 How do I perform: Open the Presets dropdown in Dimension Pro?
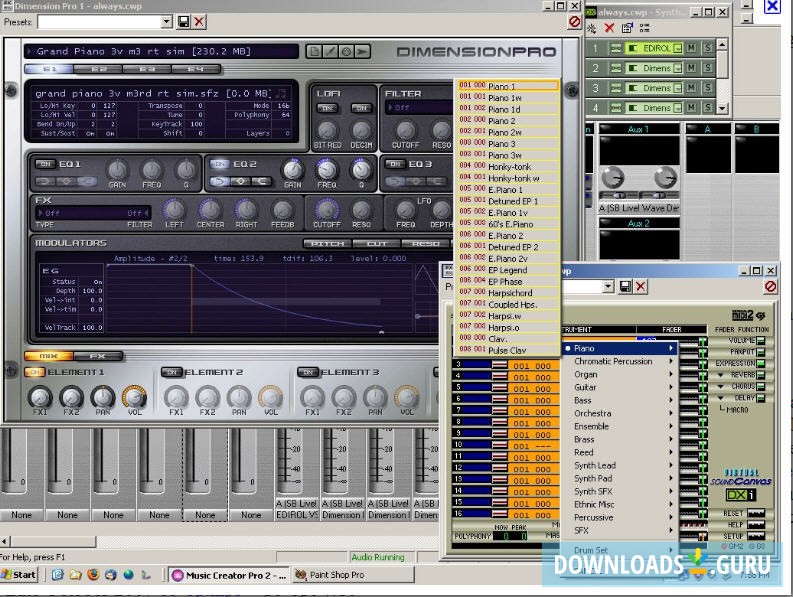click(166, 21)
